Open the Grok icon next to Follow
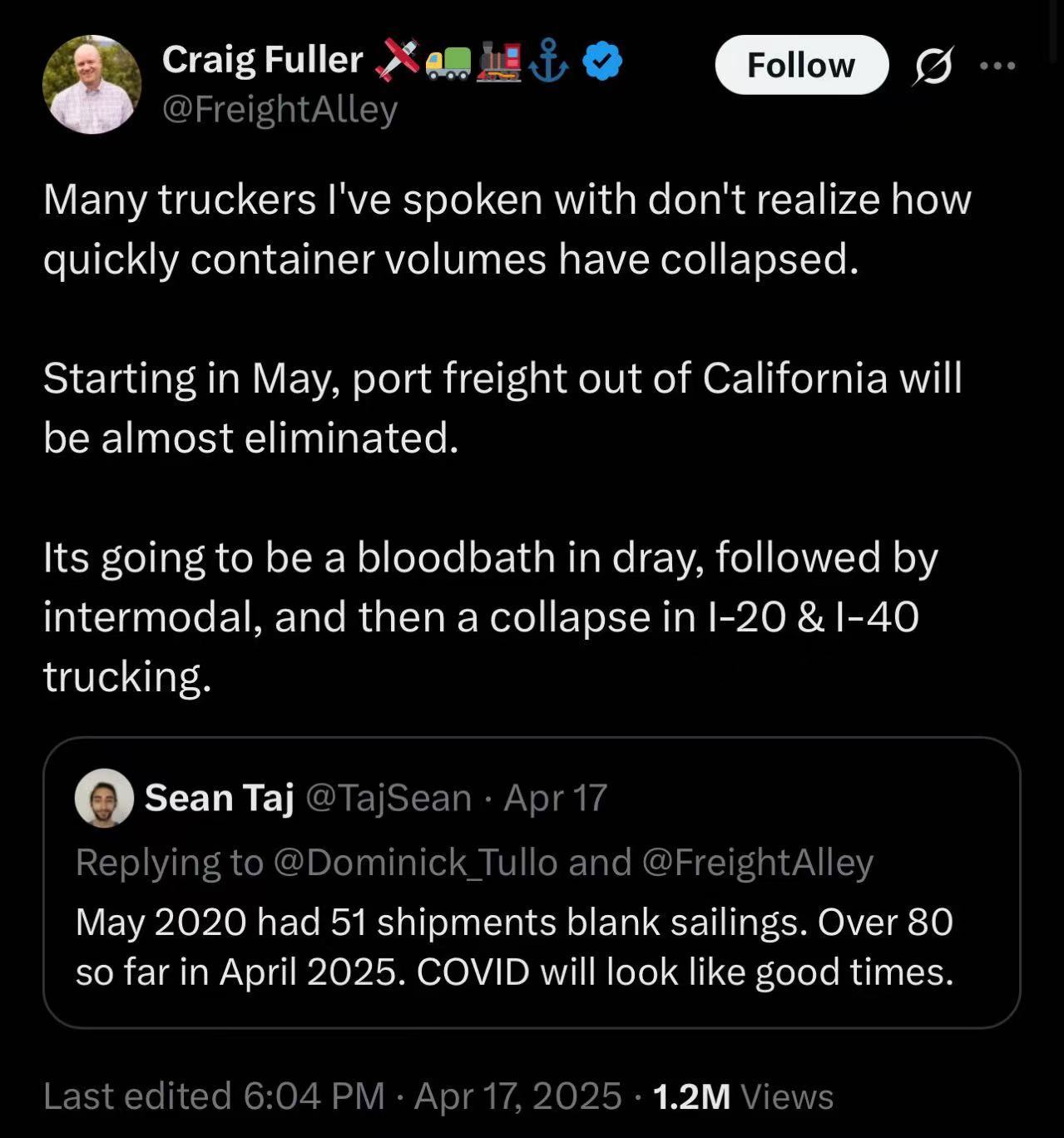1064x1138 pixels. (932, 66)
